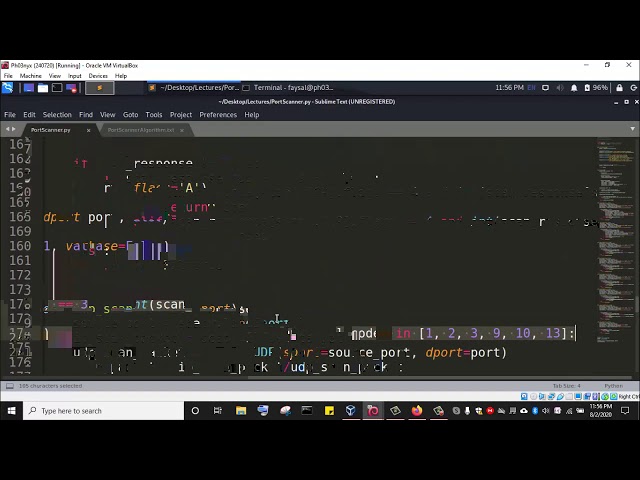The width and height of the screenshot is (640, 480).
Task: Click the display settings icon in Kali panel
Action: [x=545, y=88]
